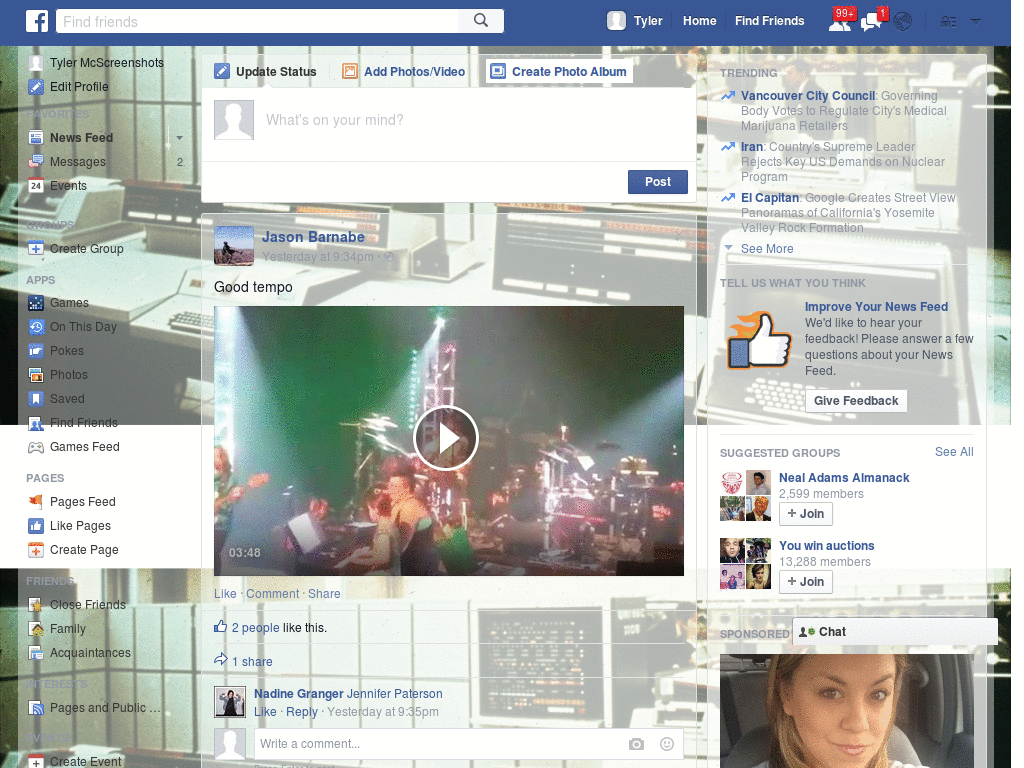
Task: Switch to the Update Status tab
Action: point(265,71)
